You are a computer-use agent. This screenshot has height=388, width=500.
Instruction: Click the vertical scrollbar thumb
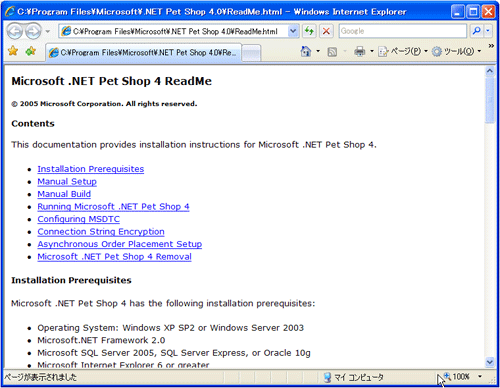point(490,100)
